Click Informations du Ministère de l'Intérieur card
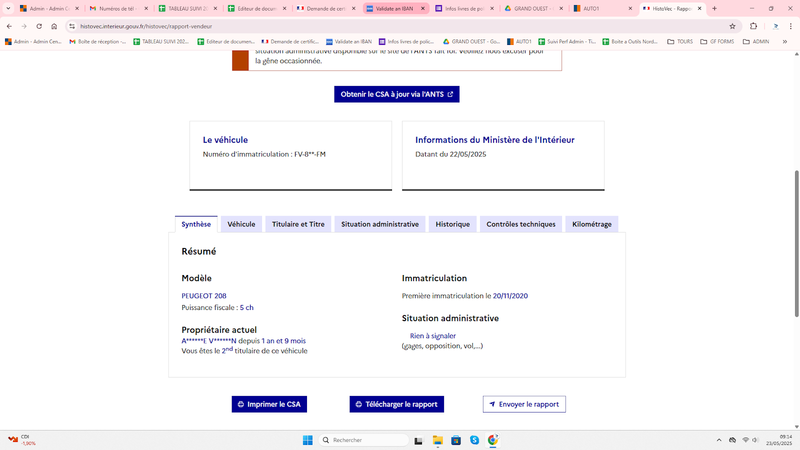This screenshot has width=800, height=450. coord(503,156)
